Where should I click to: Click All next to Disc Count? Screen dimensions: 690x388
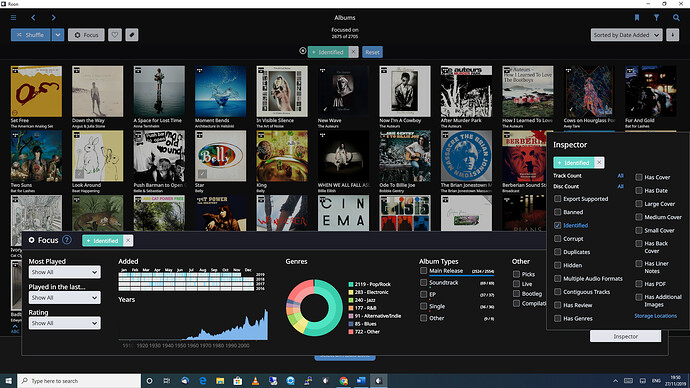[620, 187]
